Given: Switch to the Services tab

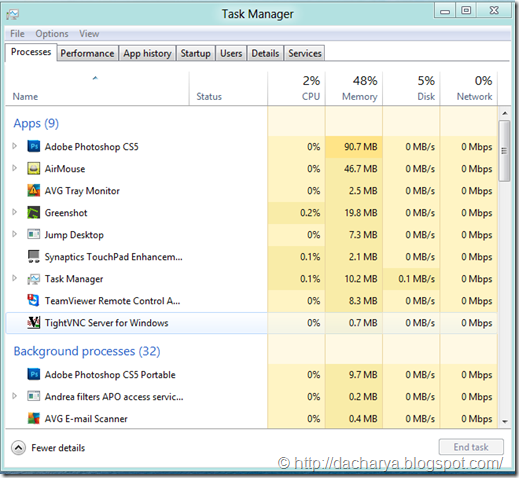Looking at the screenshot, I should [x=305, y=53].
